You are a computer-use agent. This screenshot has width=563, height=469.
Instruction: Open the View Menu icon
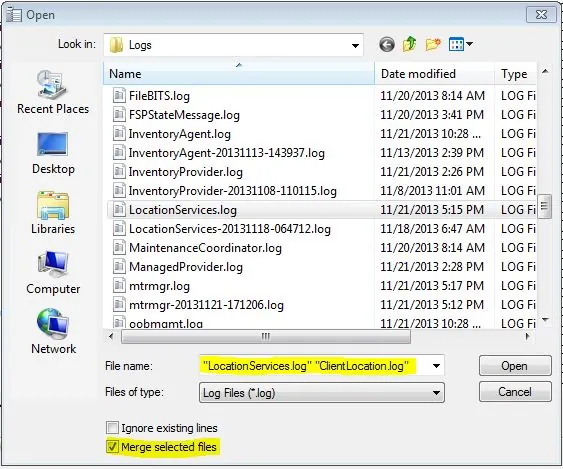460,45
